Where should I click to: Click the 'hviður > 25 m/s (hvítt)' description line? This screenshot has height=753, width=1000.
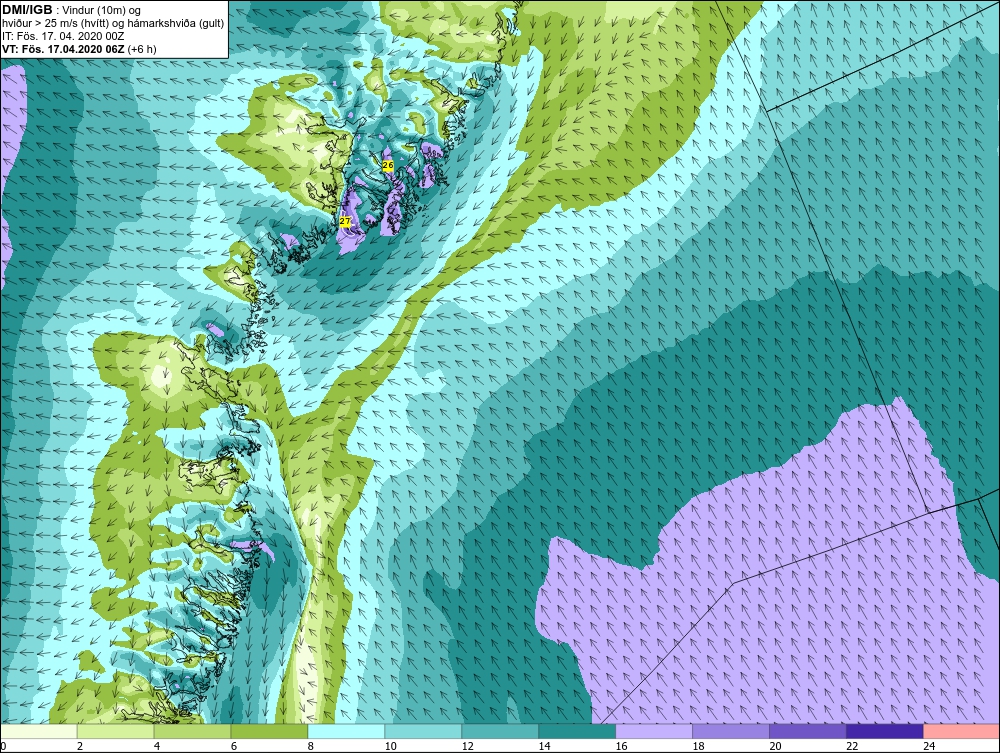[x=113, y=23]
